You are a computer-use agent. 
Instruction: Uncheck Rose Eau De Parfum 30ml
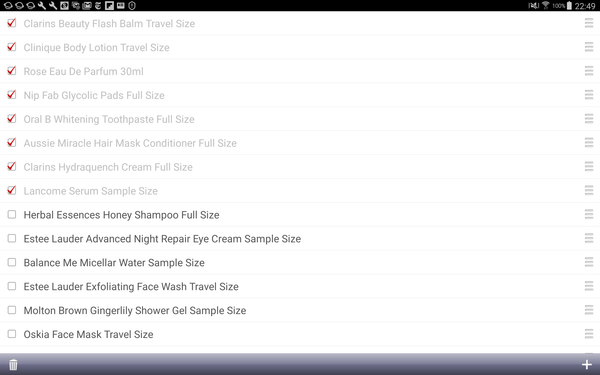[x=12, y=71]
